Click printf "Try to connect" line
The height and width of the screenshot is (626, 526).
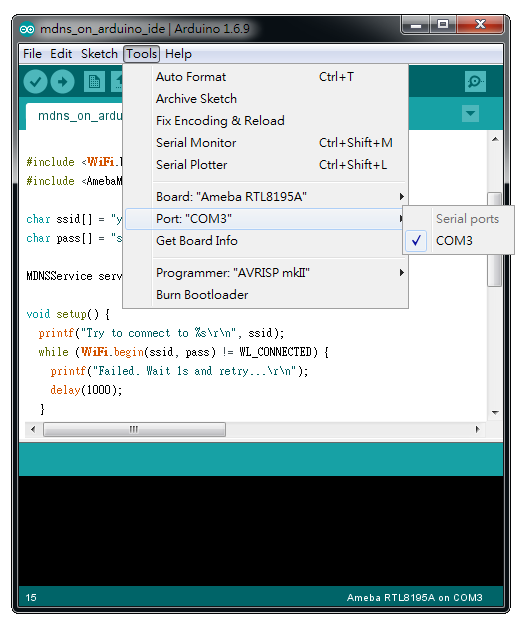click(x=161, y=333)
